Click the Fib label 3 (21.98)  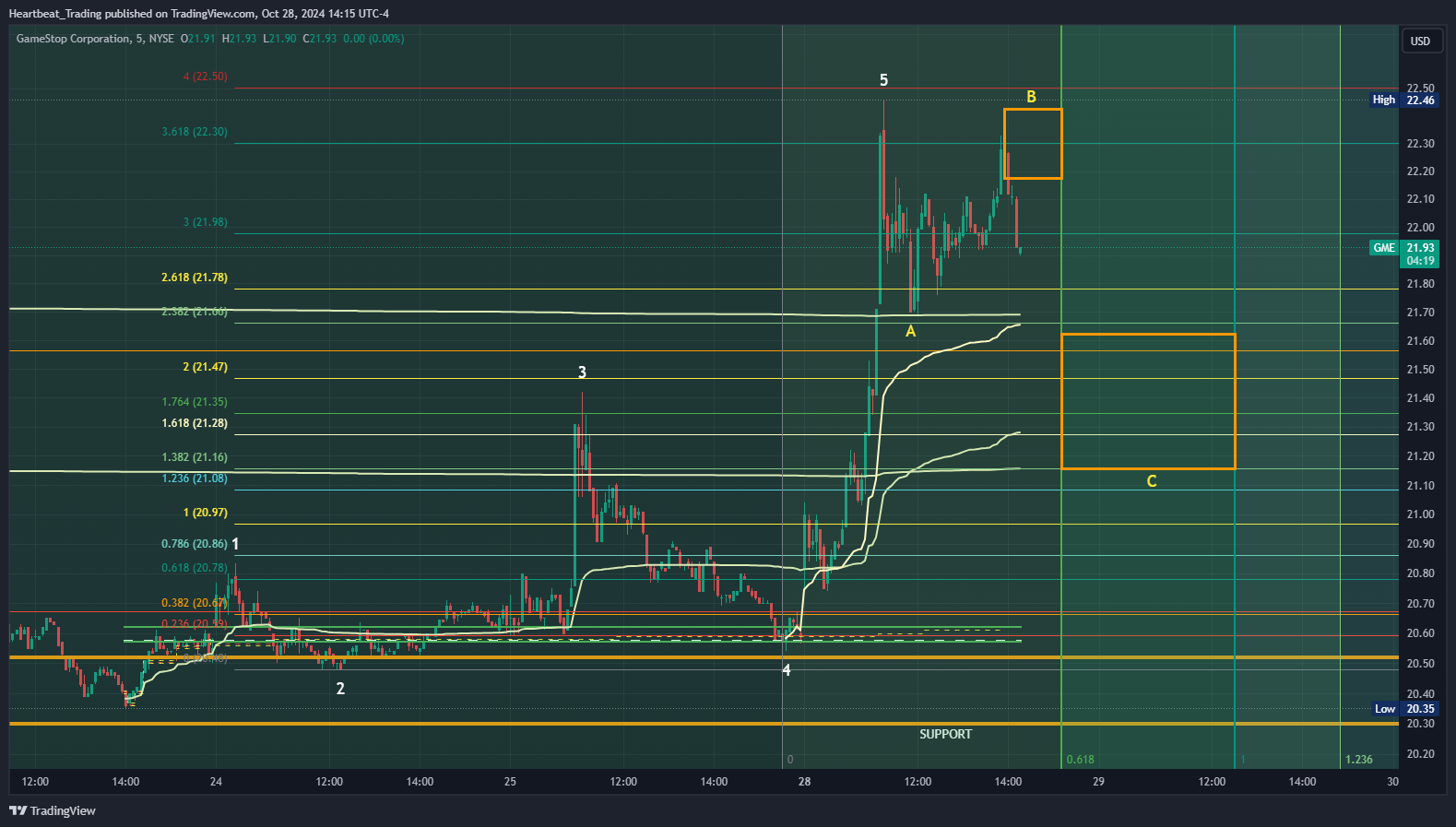tap(205, 222)
